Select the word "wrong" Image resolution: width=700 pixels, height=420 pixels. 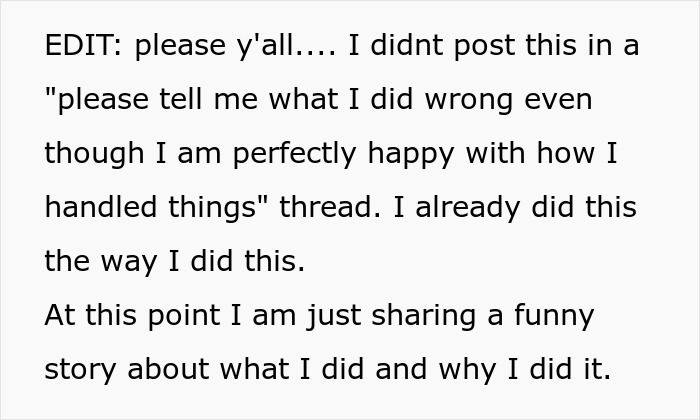click(x=469, y=101)
